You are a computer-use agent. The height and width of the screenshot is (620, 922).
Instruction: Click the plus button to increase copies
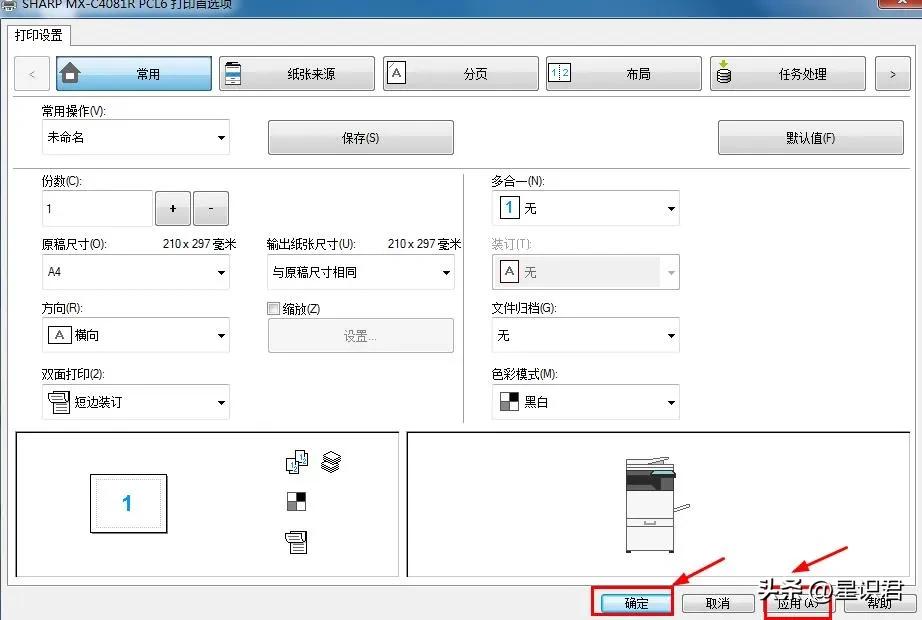[172, 208]
